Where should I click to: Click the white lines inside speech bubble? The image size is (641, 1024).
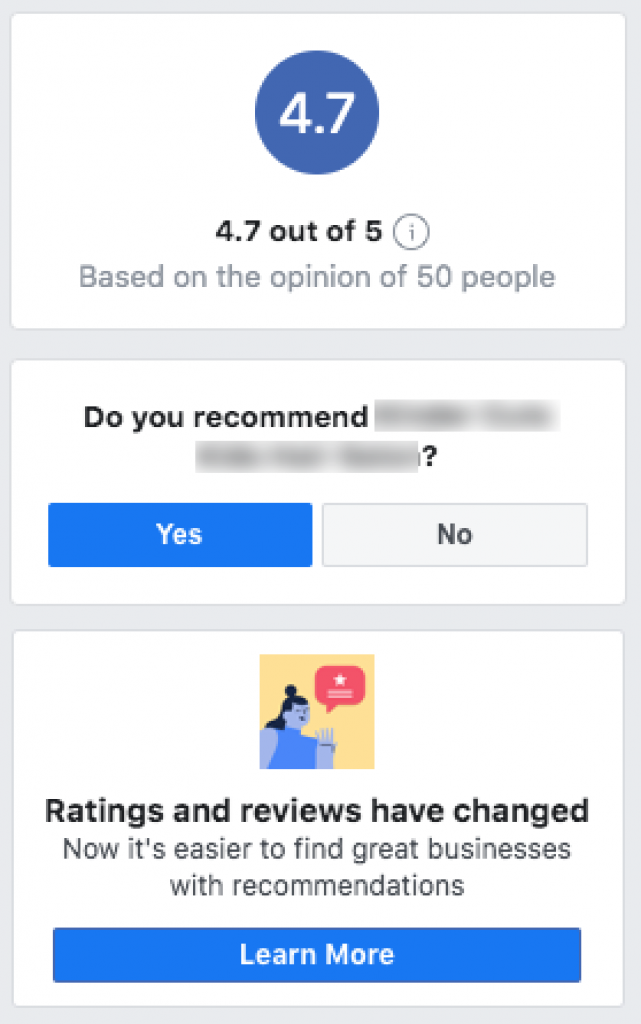coord(340,692)
